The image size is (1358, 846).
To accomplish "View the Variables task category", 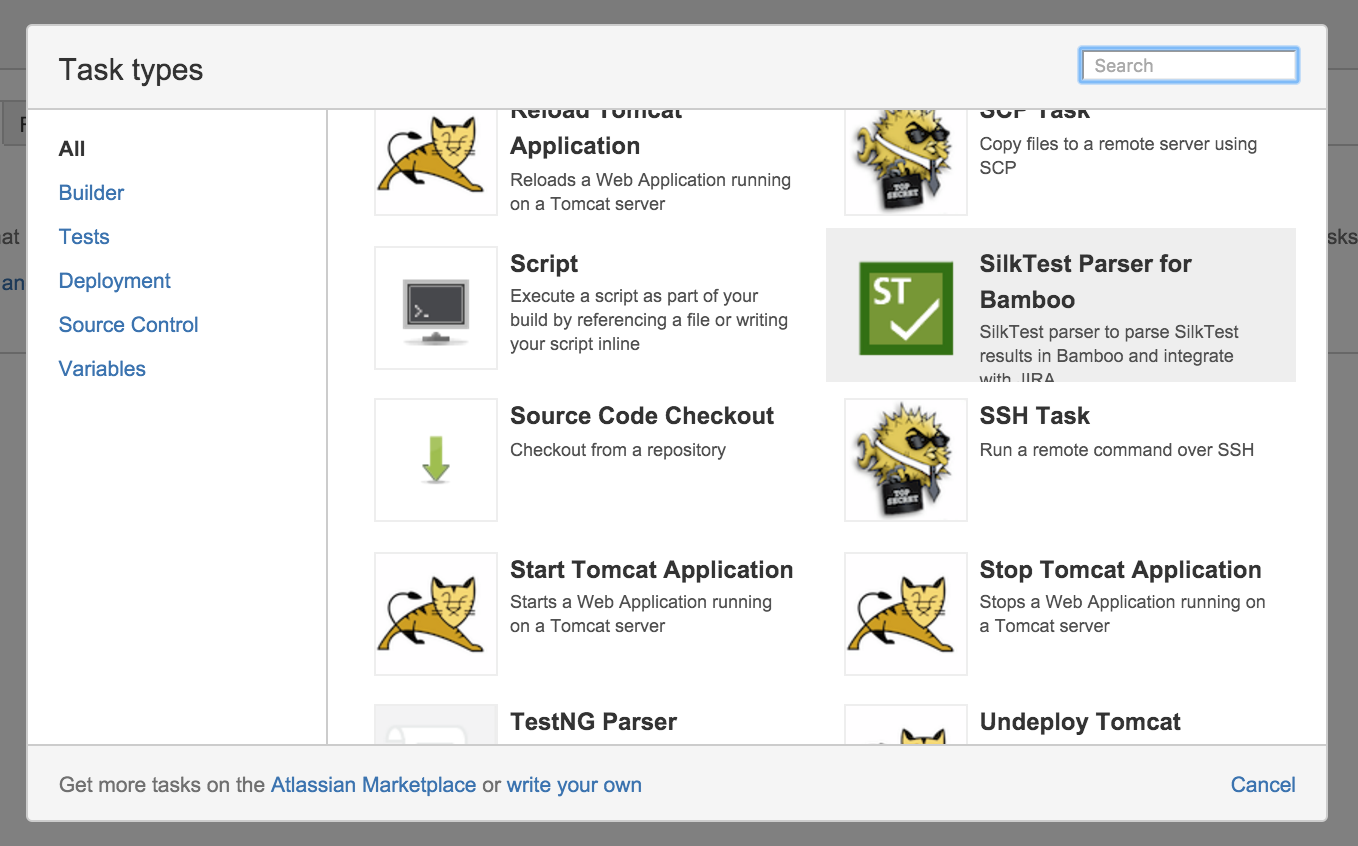I will point(102,369).
